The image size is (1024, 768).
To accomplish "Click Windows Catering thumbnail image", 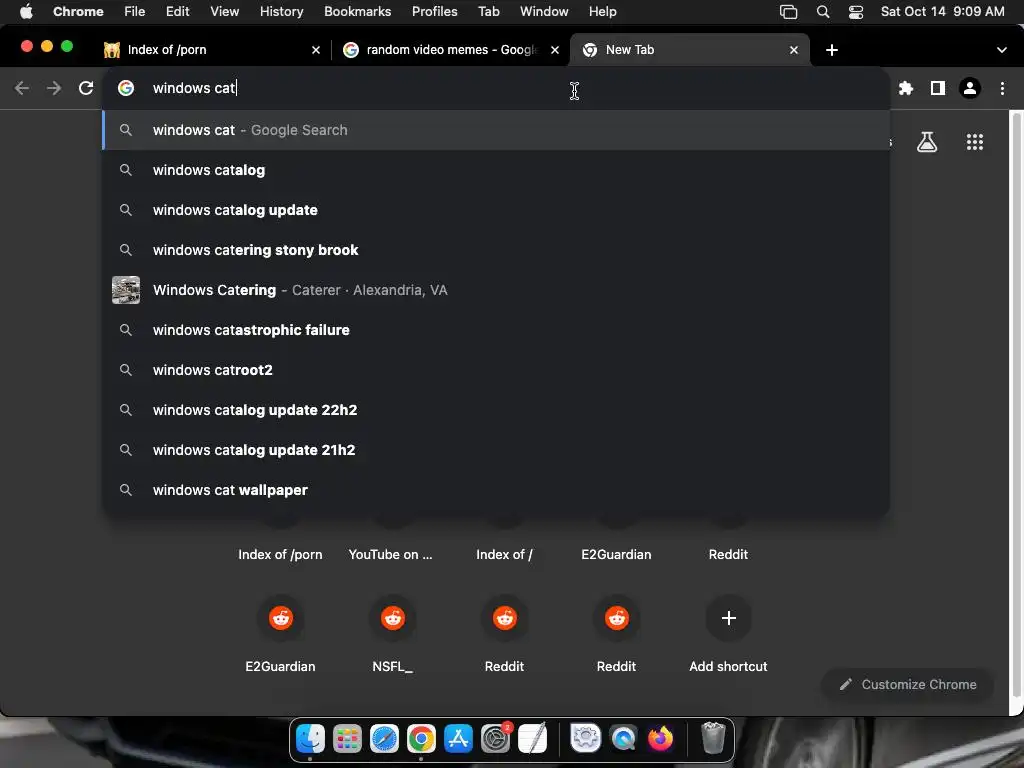I will (x=126, y=290).
